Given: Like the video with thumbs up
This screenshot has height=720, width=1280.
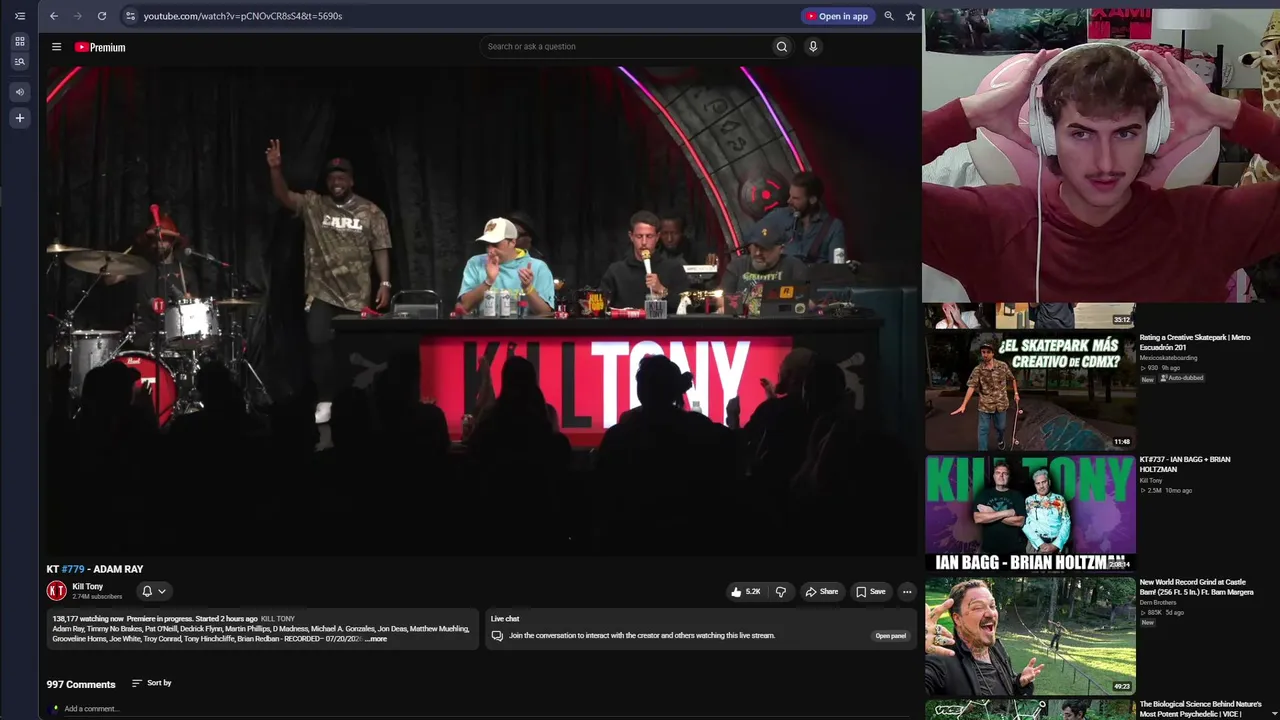Looking at the screenshot, I should 745,592.
